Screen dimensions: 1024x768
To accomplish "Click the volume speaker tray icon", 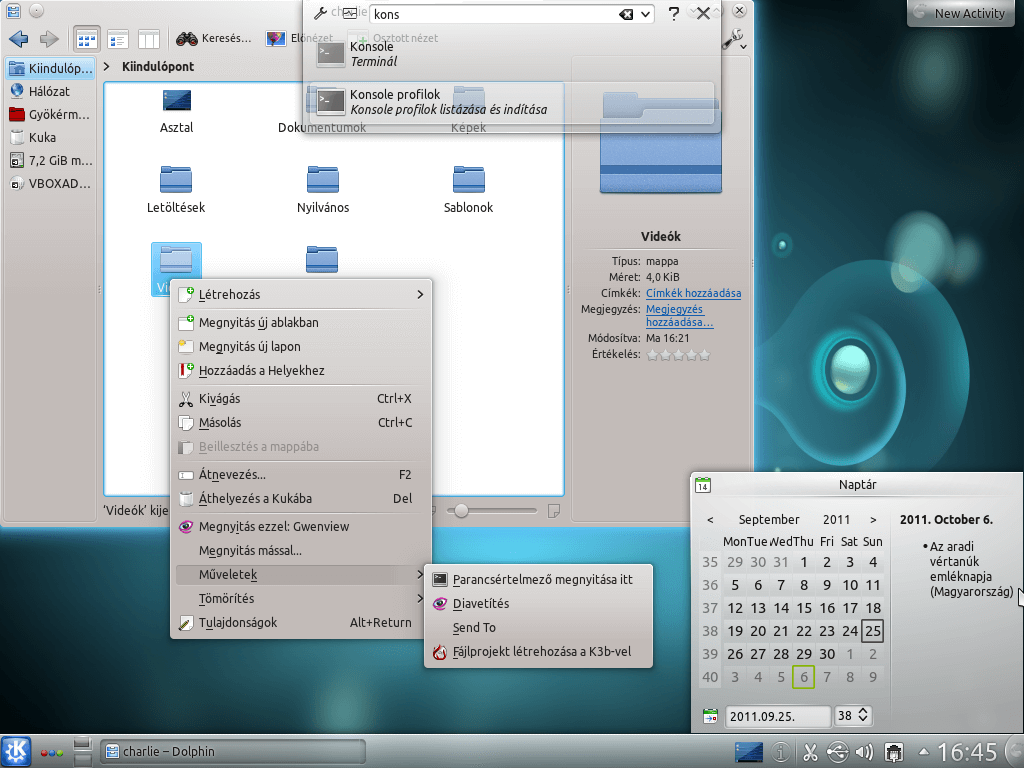I will pyautogui.click(x=865, y=752).
